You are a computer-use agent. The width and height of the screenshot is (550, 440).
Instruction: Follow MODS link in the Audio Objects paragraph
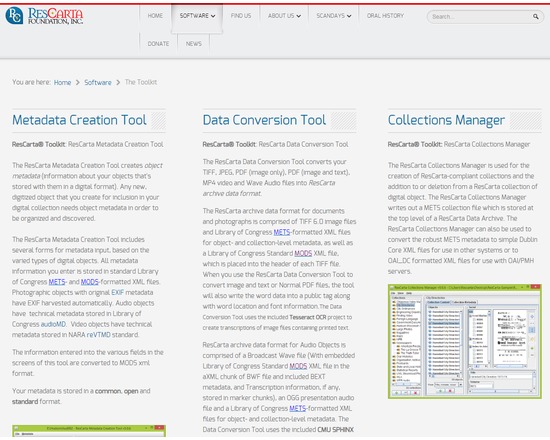[x=298, y=366]
